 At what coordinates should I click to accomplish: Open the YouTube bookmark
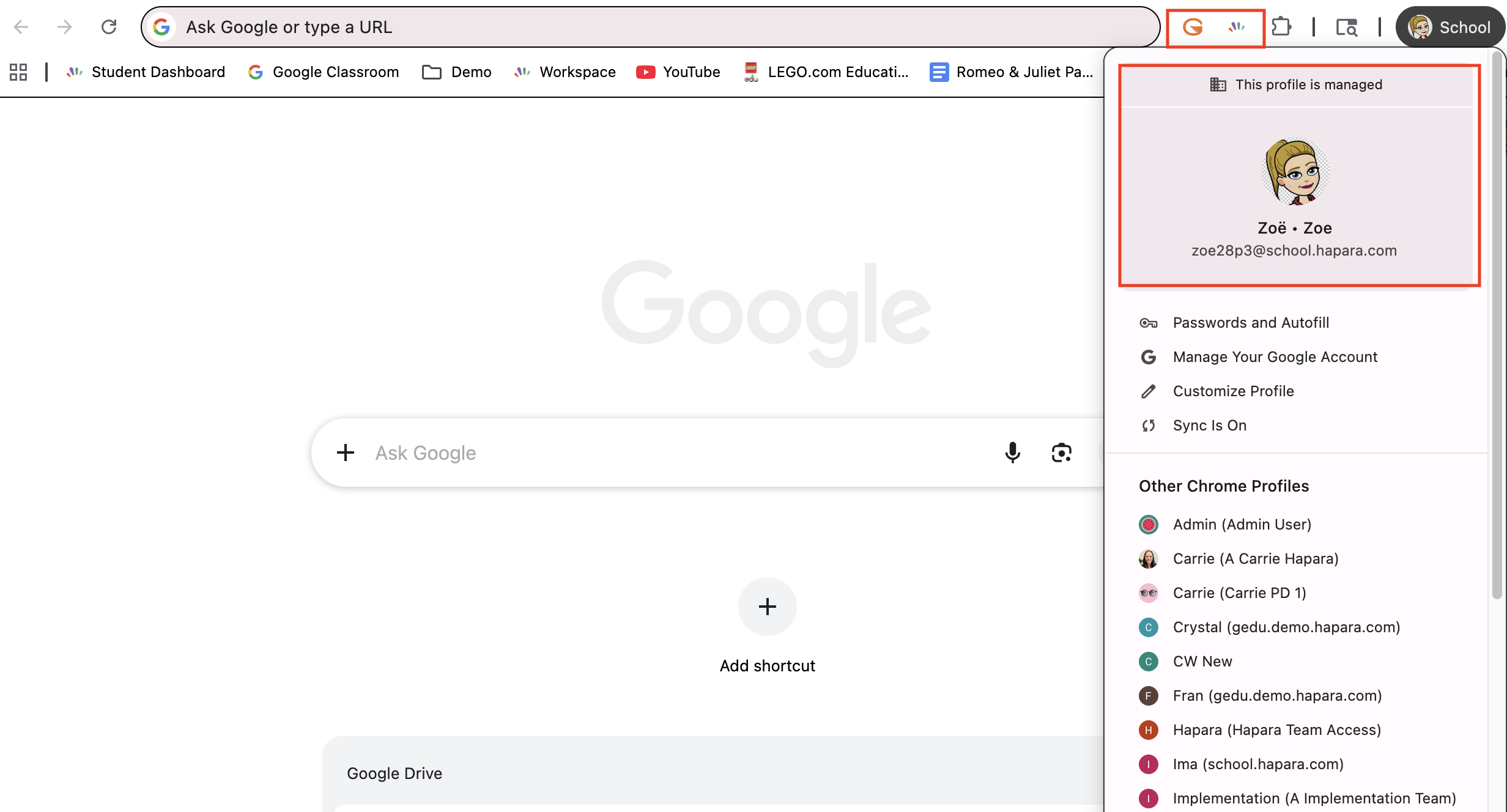tap(678, 72)
